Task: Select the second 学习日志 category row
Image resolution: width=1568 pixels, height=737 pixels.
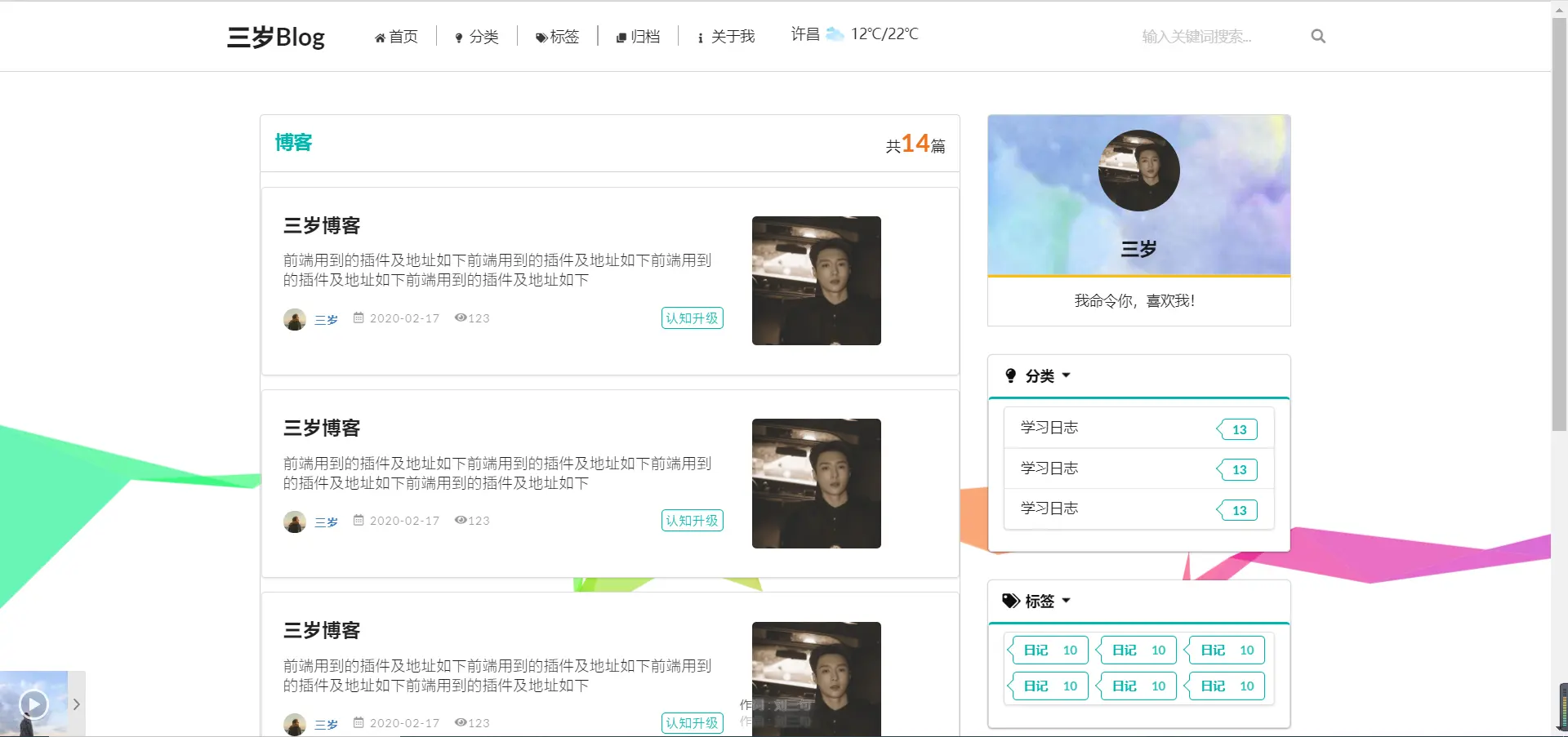Action: coord(1138,468)
